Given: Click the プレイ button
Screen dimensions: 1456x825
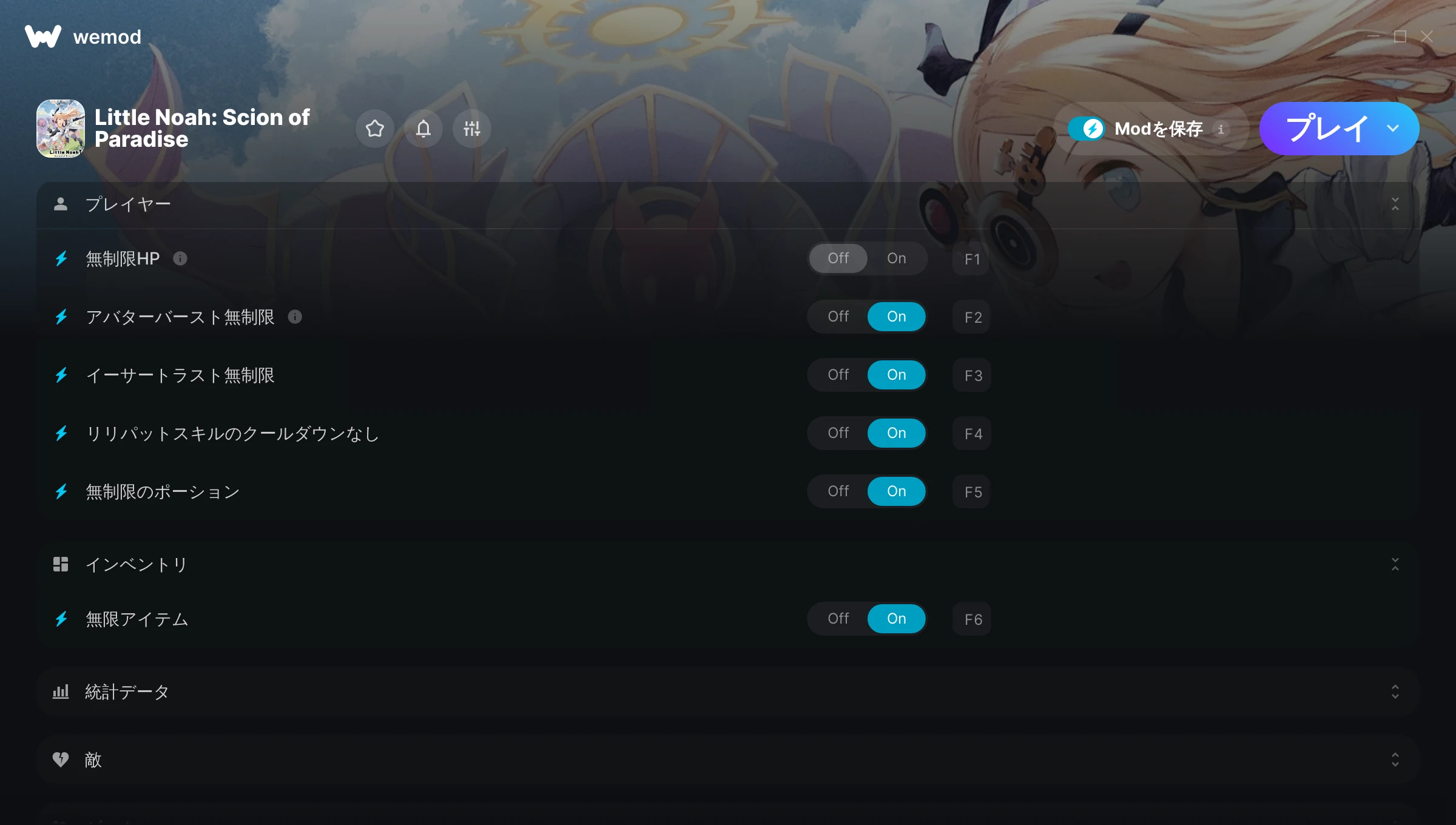Looking at the screenshot, I should (x=1326, y=129).
